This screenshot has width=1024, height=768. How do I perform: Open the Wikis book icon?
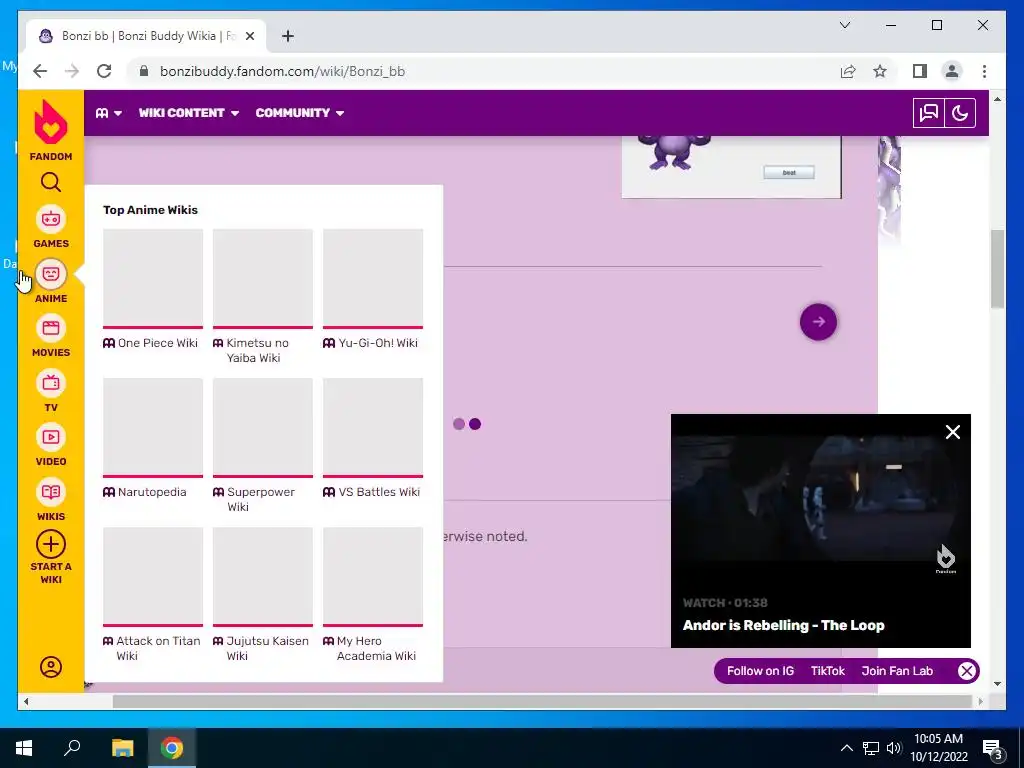click(x=51, y=492)
